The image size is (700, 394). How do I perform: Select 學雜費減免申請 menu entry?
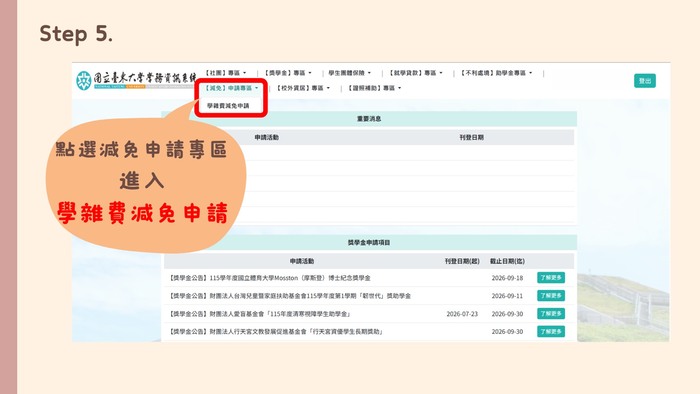point(228,106)
